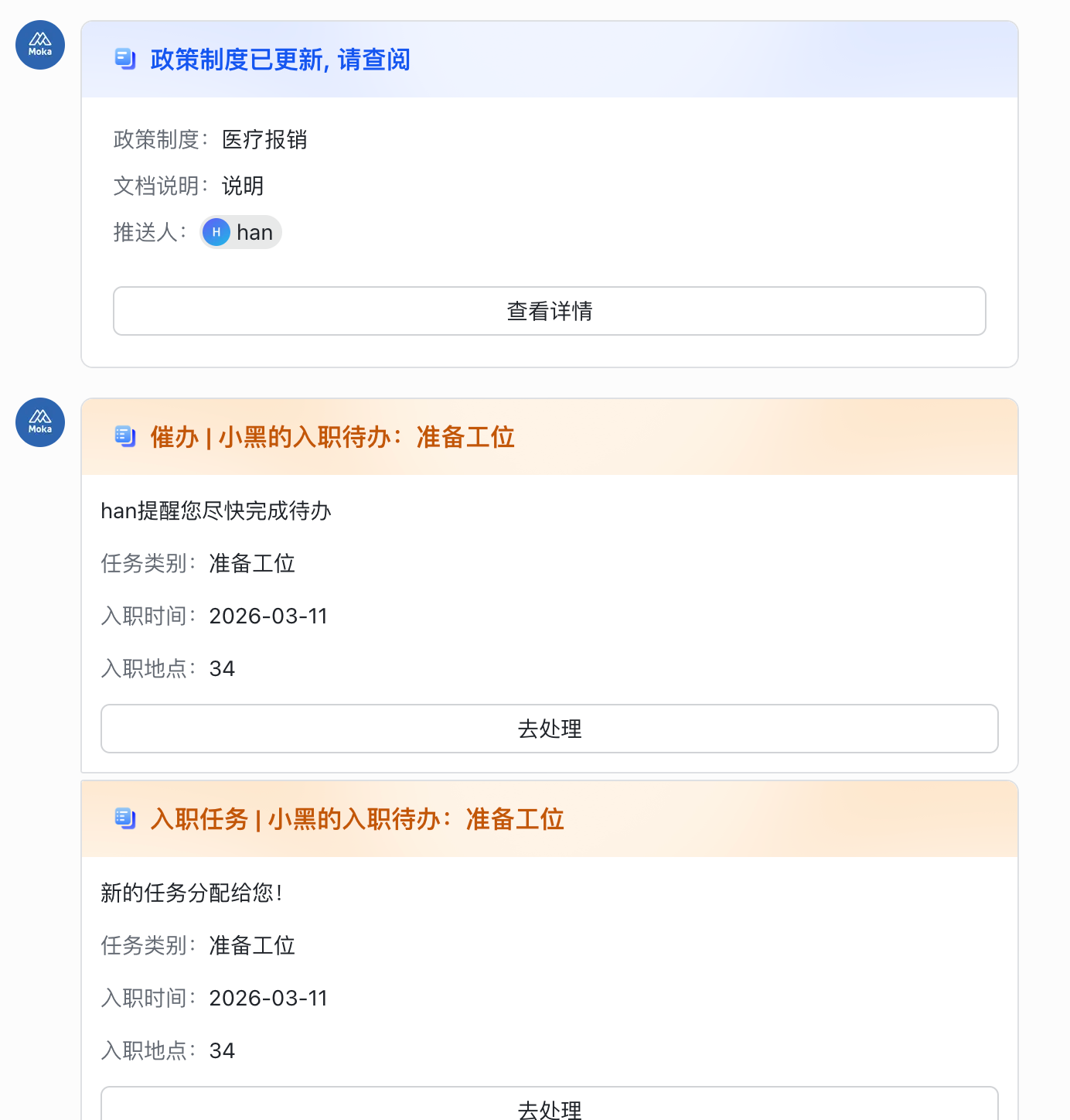This screenshot has width=1070, height=1120.
Task: Select the han name in the 推送人 chip
Action: pos(254,233)
